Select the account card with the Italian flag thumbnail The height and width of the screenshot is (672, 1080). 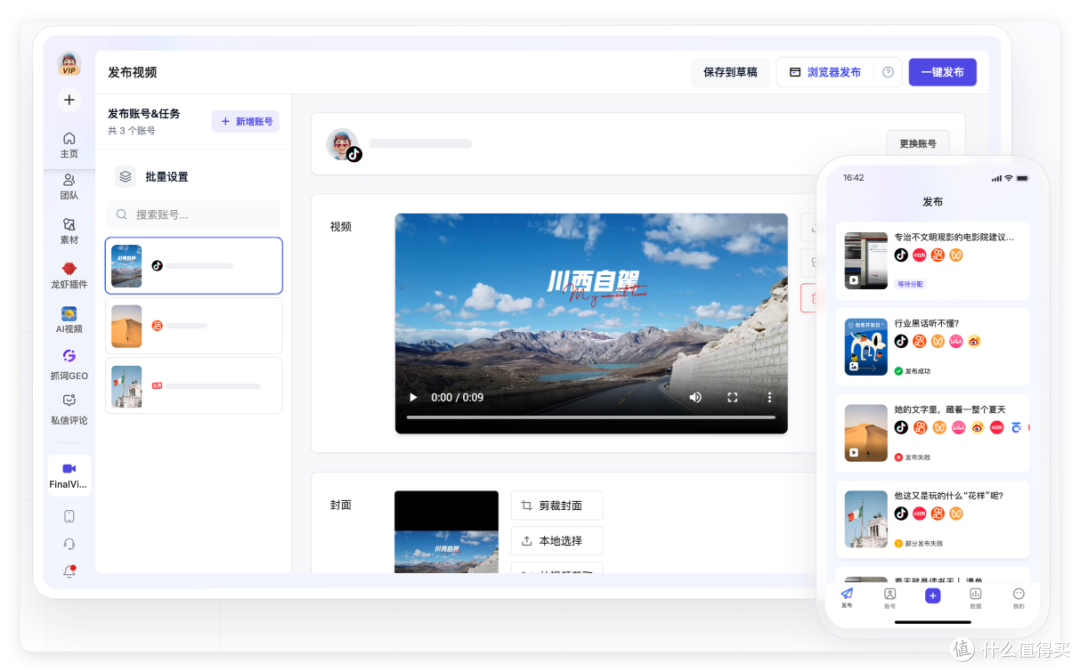click(194, 386)
